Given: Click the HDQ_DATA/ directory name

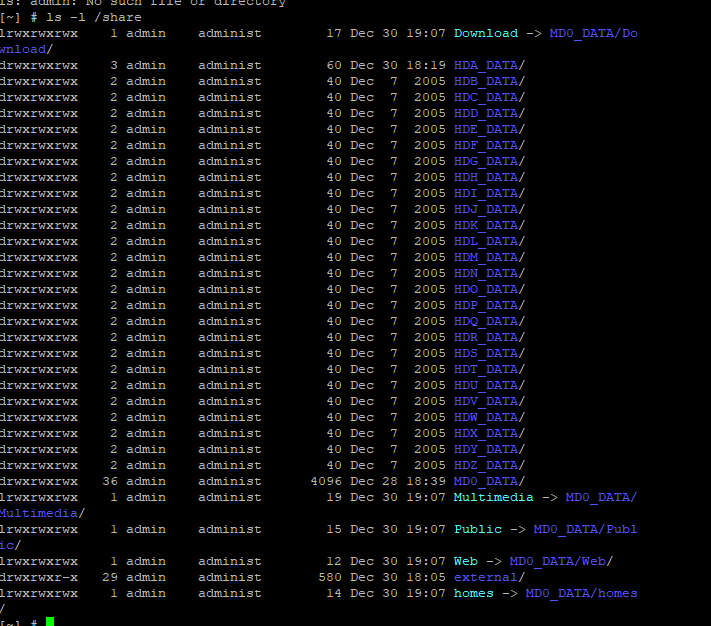Looking at the screenshot, I should pos(489,321).
